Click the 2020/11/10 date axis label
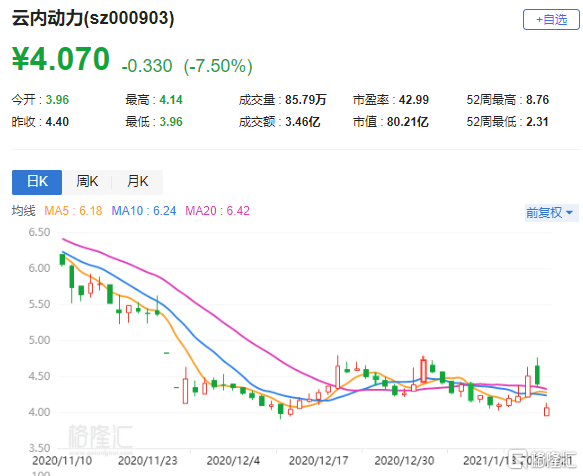 [x=62, y=461]
